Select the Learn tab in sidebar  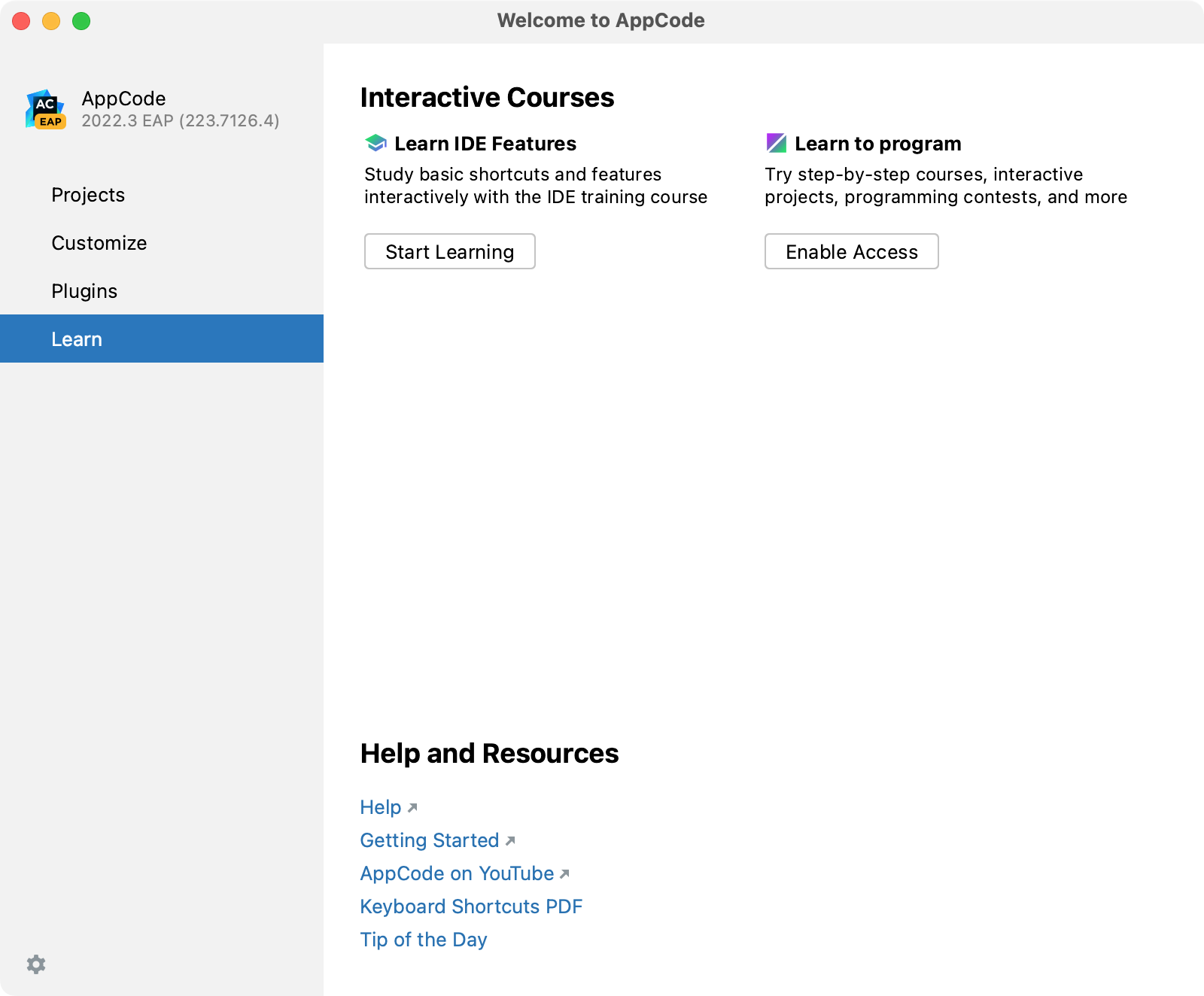(x=162, y=339)
